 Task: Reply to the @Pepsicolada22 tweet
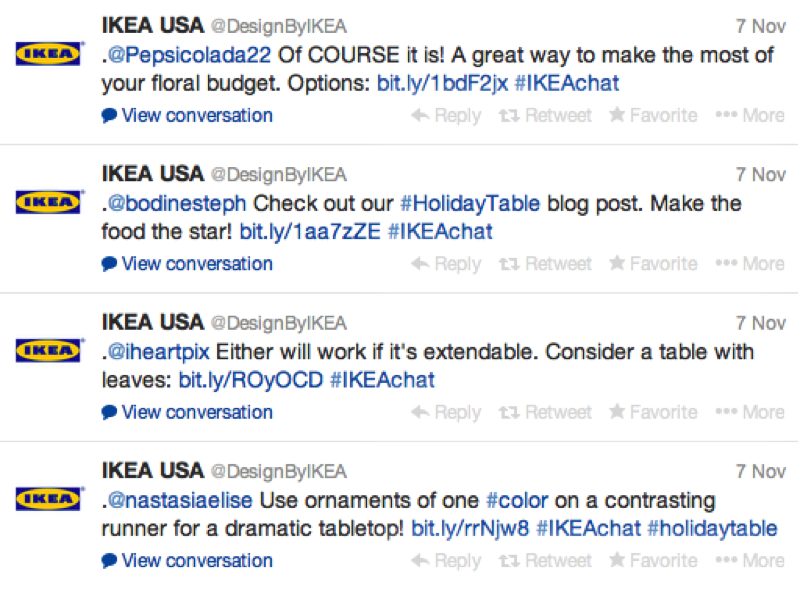click(x=446, y=115)
